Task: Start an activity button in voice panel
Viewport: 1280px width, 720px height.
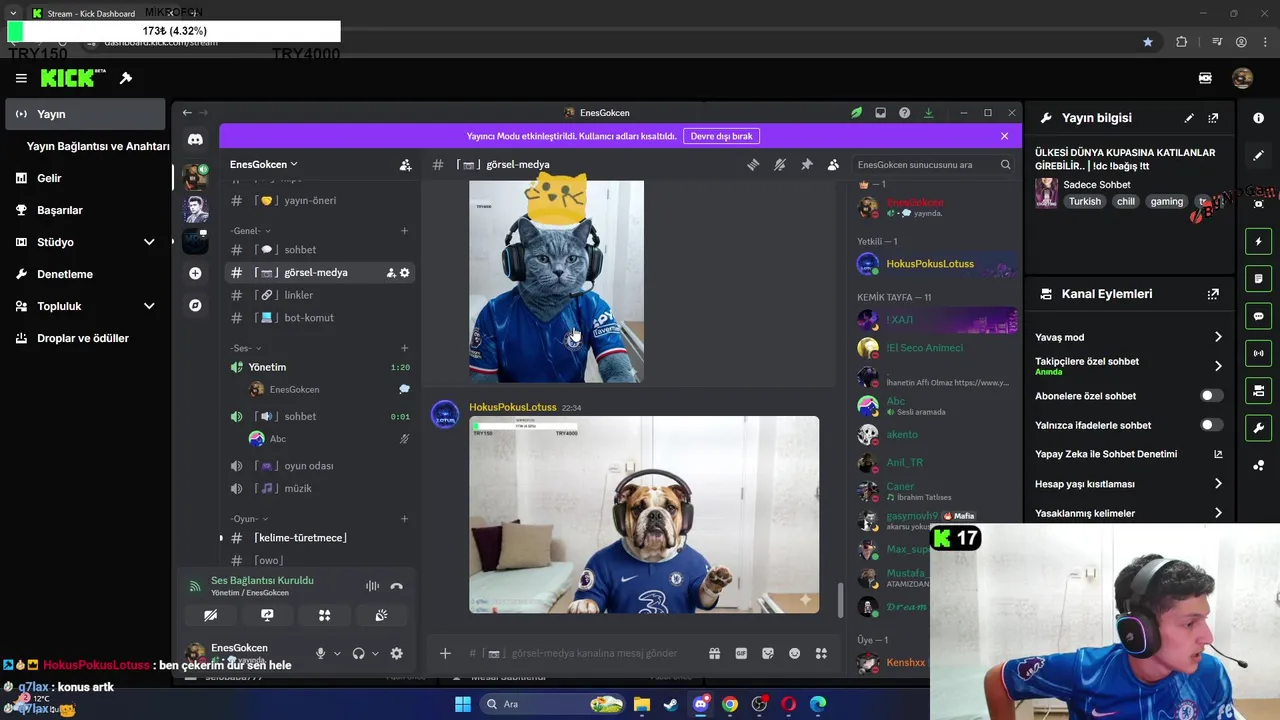Action: [324, 615]
